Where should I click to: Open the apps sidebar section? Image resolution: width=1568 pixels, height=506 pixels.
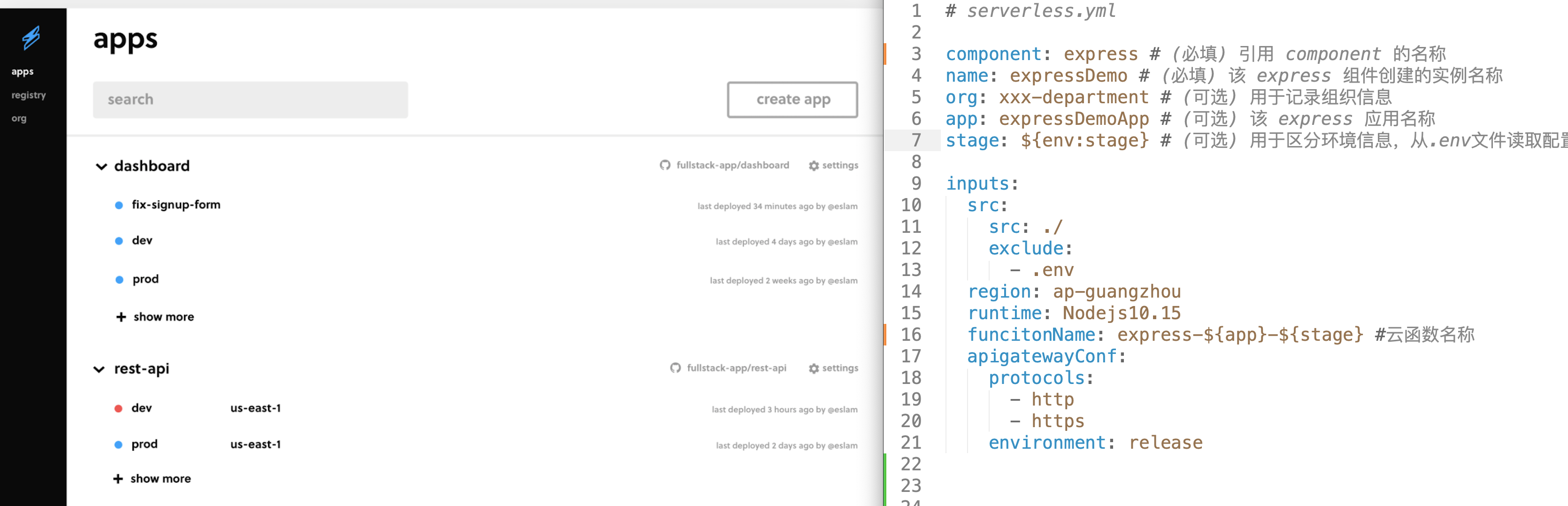[23, 72]
